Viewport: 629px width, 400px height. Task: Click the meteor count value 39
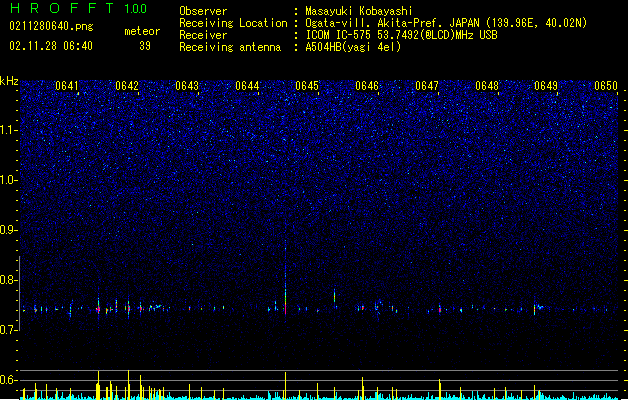coord(145,46)
